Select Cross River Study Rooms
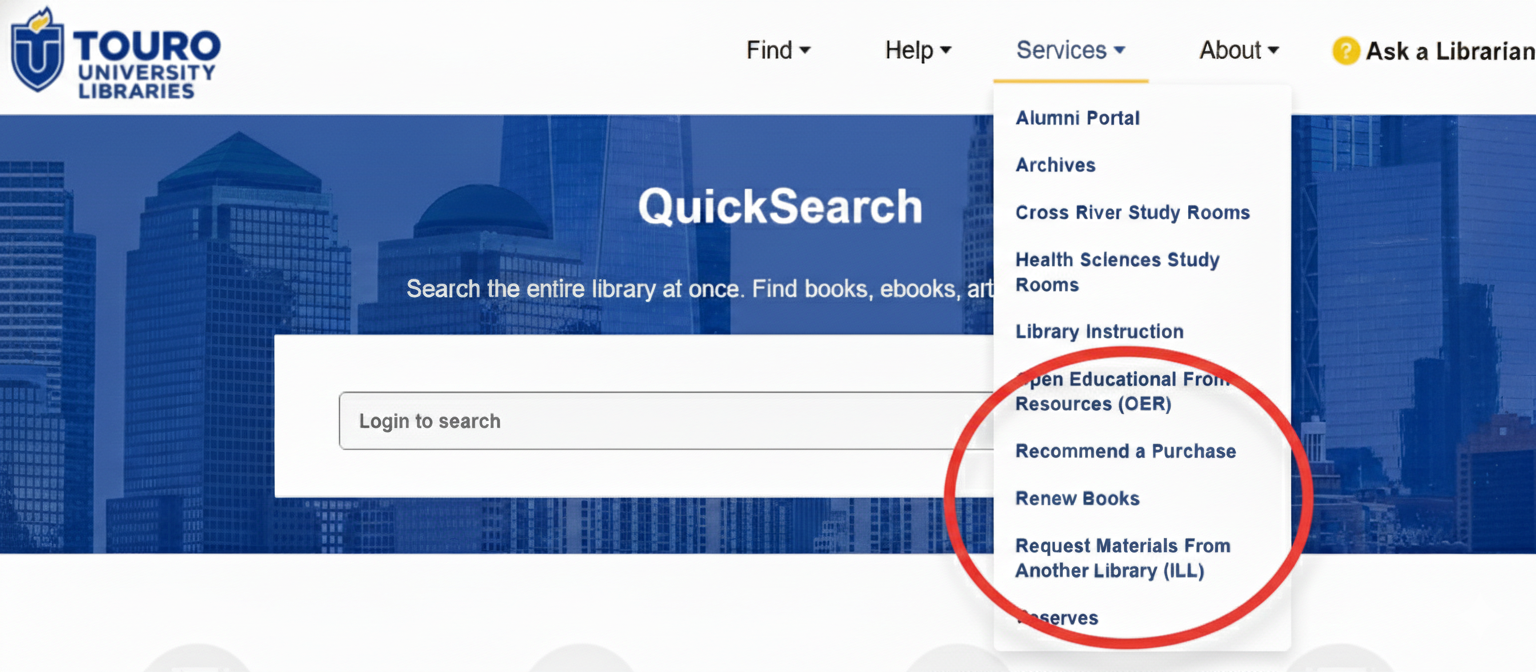 pos(1132,212)
